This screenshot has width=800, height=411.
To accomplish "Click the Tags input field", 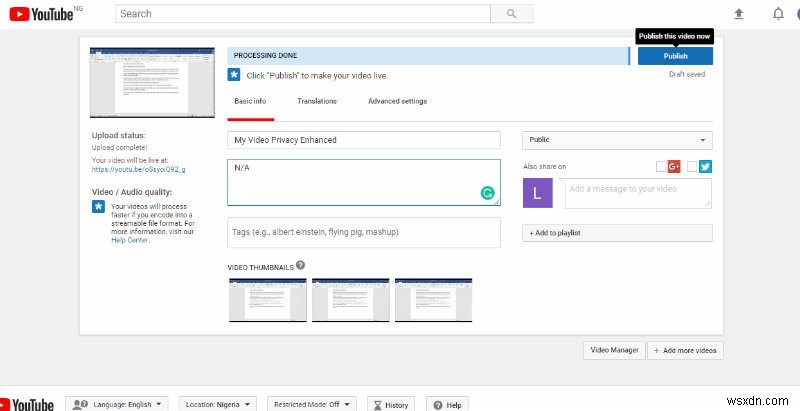I will pyautogui.click(x=364, y=233).
